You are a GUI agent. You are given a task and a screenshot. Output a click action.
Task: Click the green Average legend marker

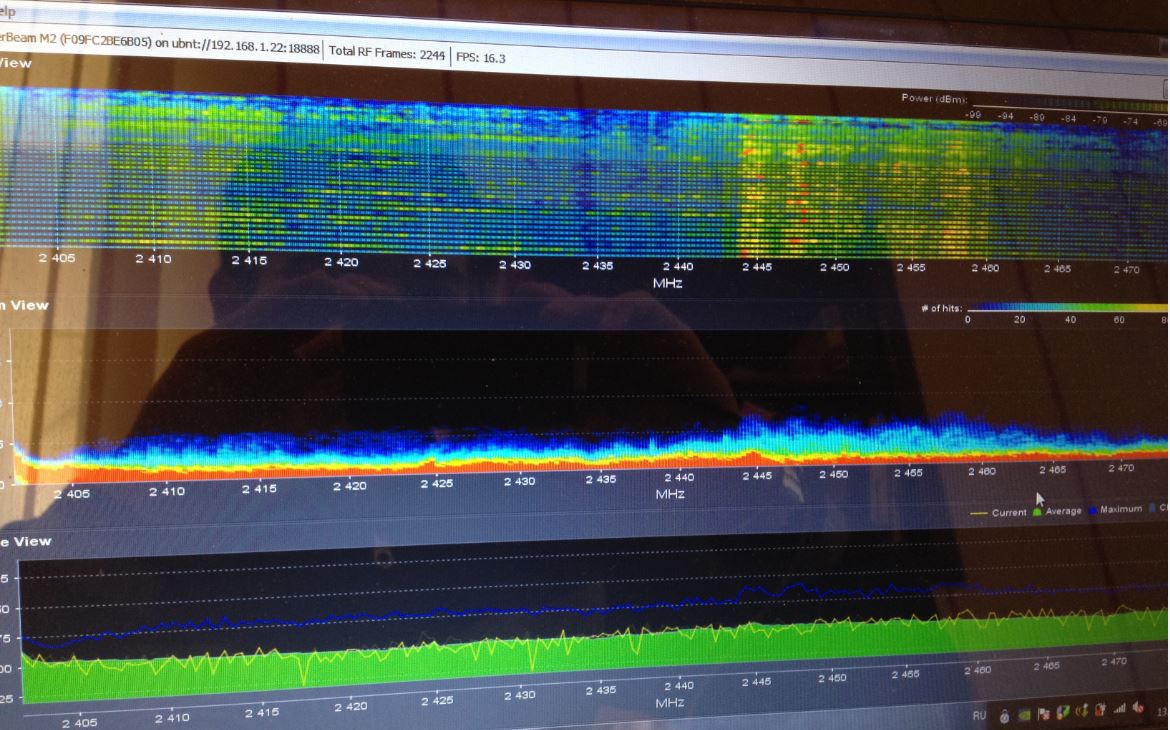point(1037,511)
